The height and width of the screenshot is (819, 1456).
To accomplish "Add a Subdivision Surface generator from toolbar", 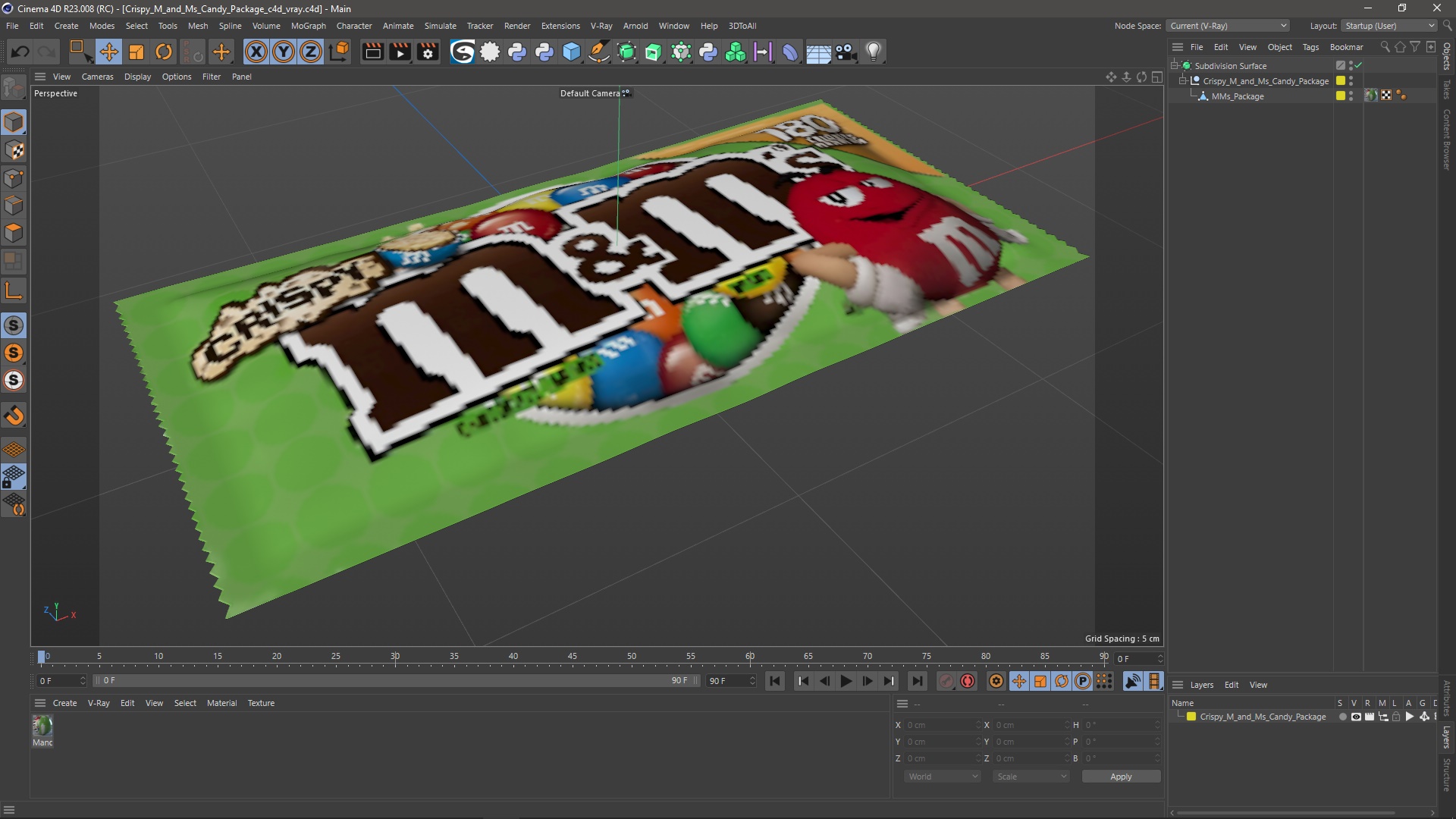I will click(626, 52).
